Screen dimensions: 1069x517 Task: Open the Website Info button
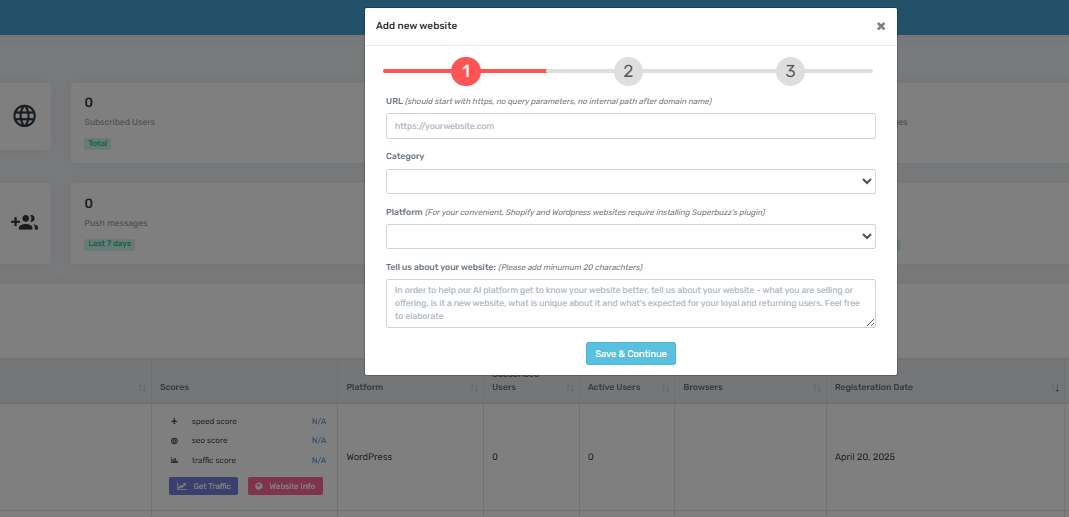point(285,486)
